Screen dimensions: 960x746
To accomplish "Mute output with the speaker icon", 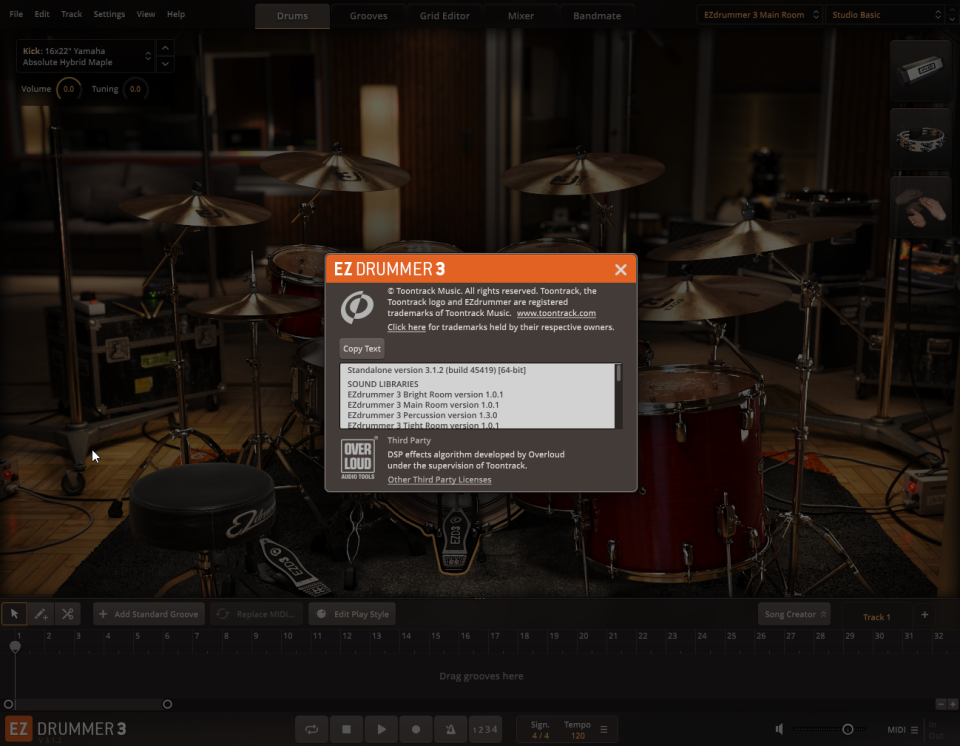I will click(x=779, y=729).
